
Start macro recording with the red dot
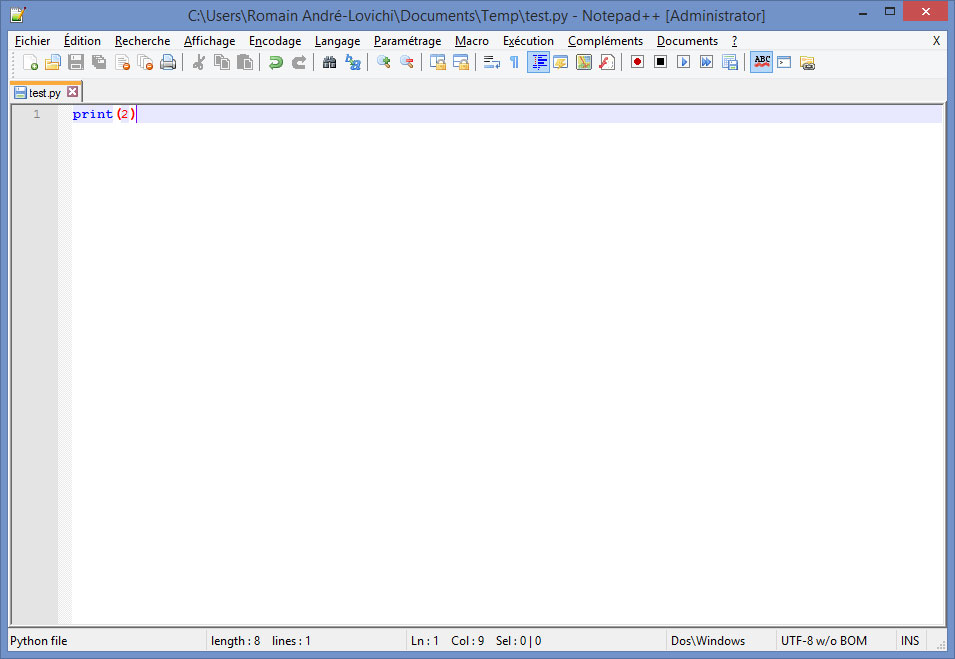click(x=637, y=62)
